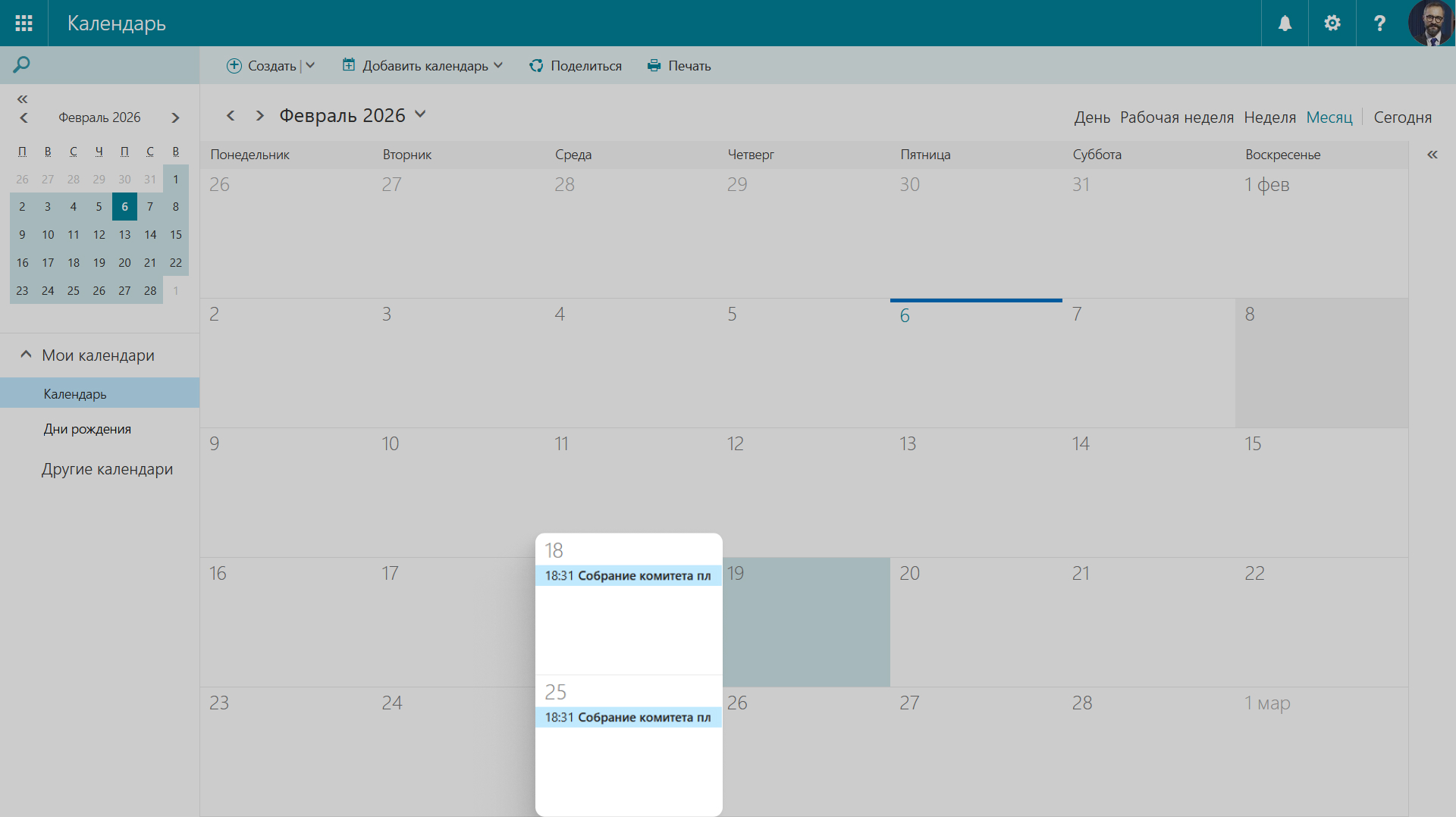Click the help question mark icon

1379,23
